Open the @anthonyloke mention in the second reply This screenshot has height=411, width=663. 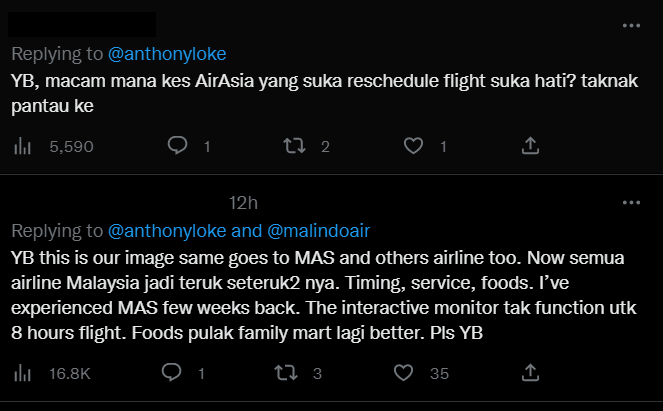(167, 231)
